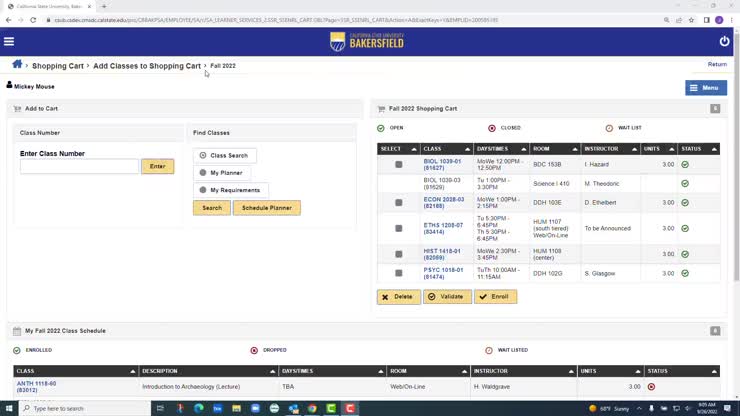Open Chrome from the taskbar
740x416 pixels.
tap(312, 408)
